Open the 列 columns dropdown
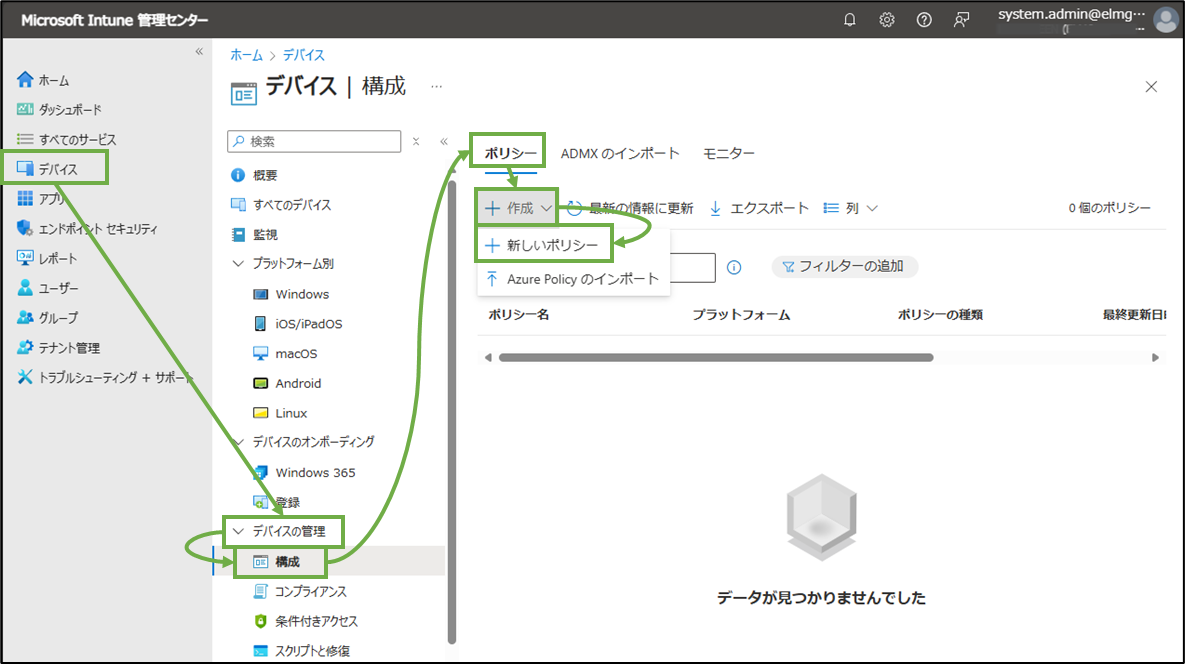The image size is (1185, 664). pos(851,208)
